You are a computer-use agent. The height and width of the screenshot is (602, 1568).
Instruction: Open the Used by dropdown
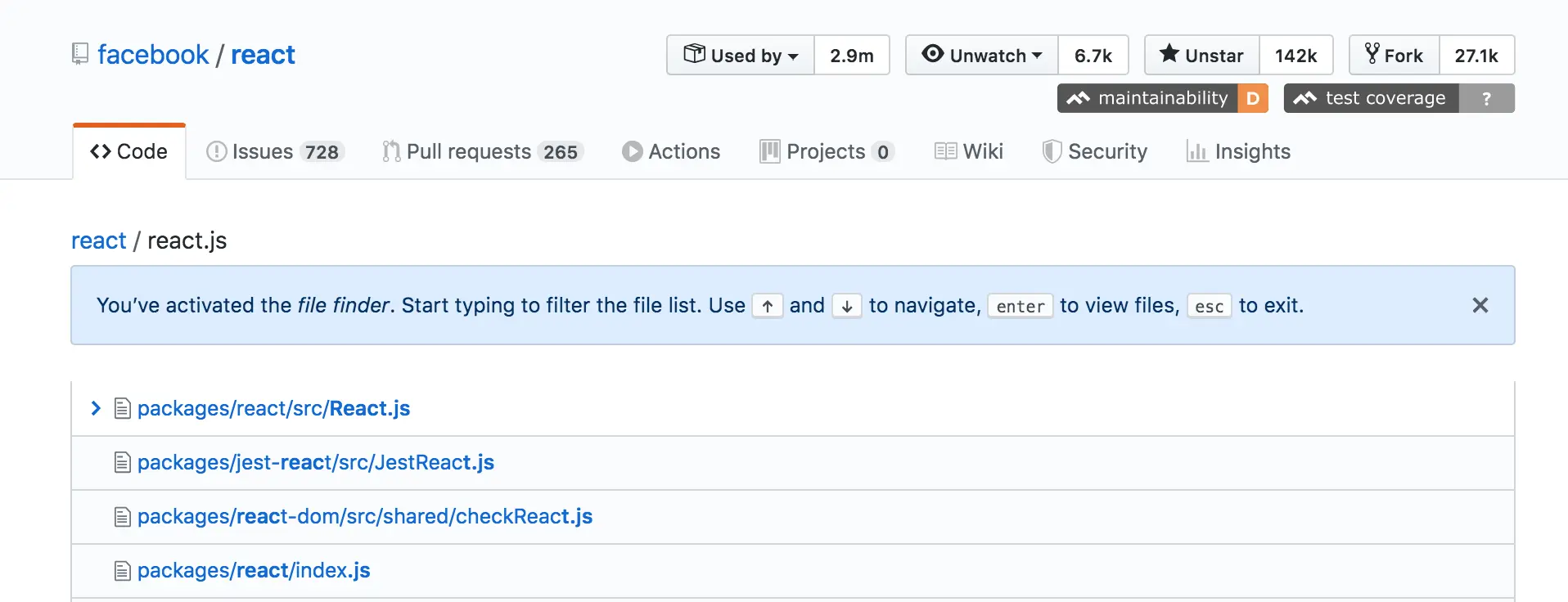[x=741, y=56]
